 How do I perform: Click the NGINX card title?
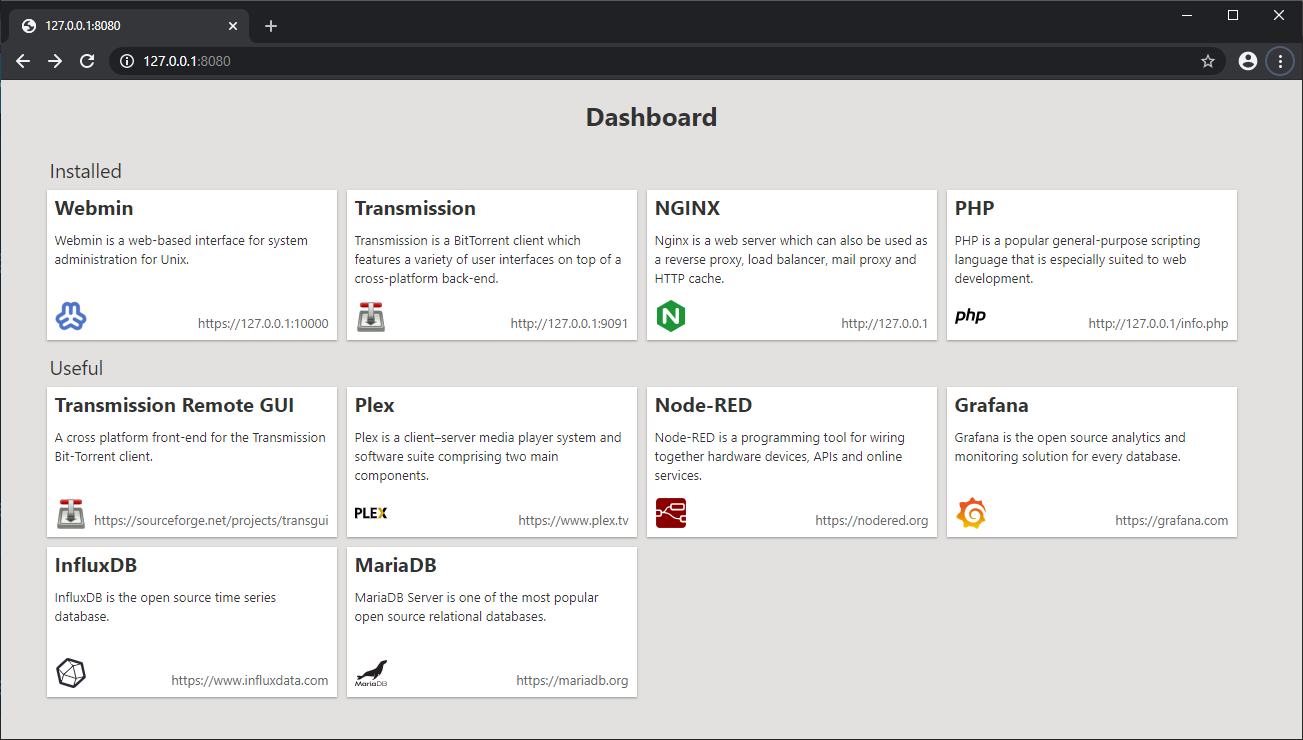click(688, 208)
